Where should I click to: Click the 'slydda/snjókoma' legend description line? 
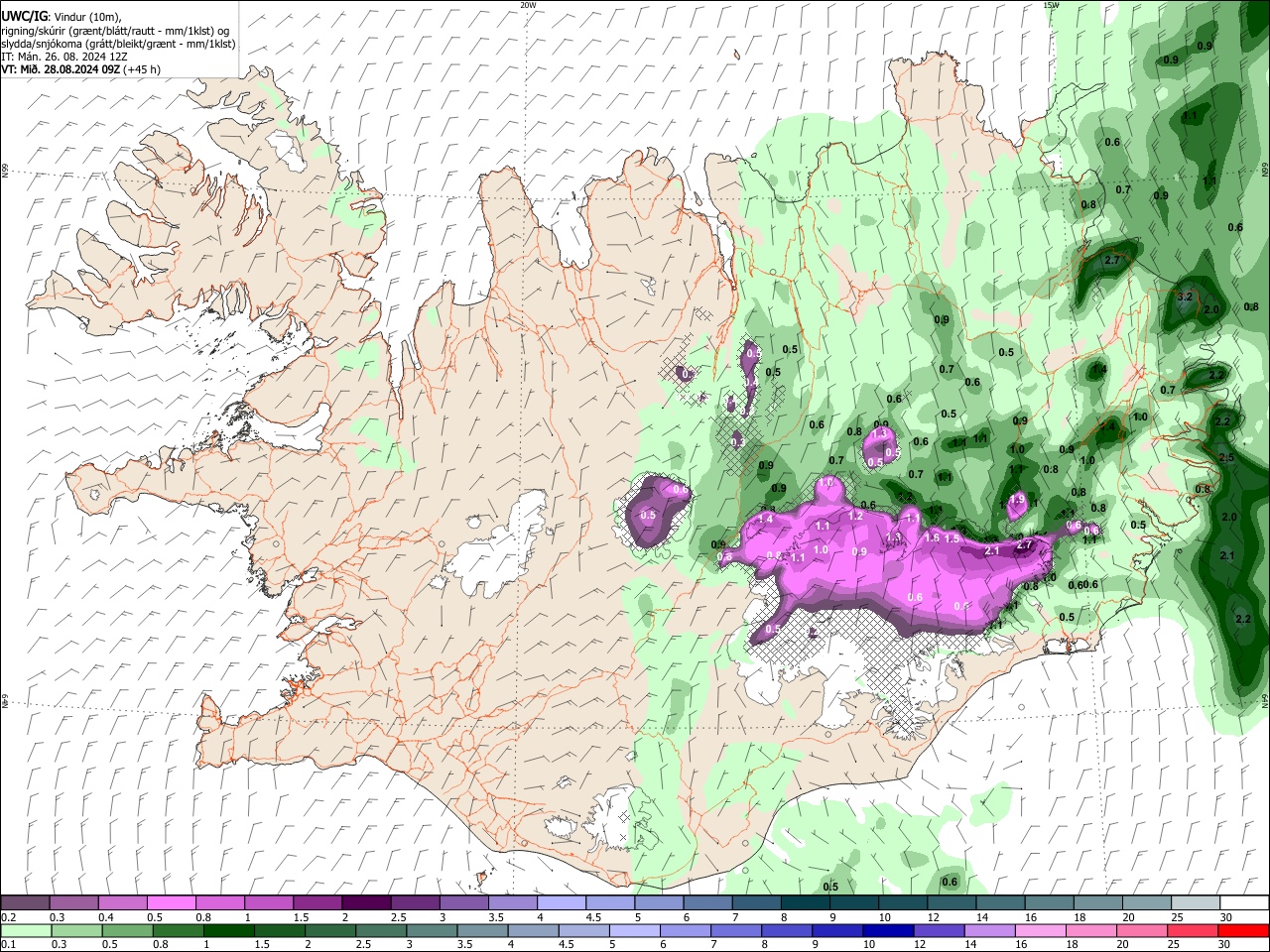click(118, 44)
